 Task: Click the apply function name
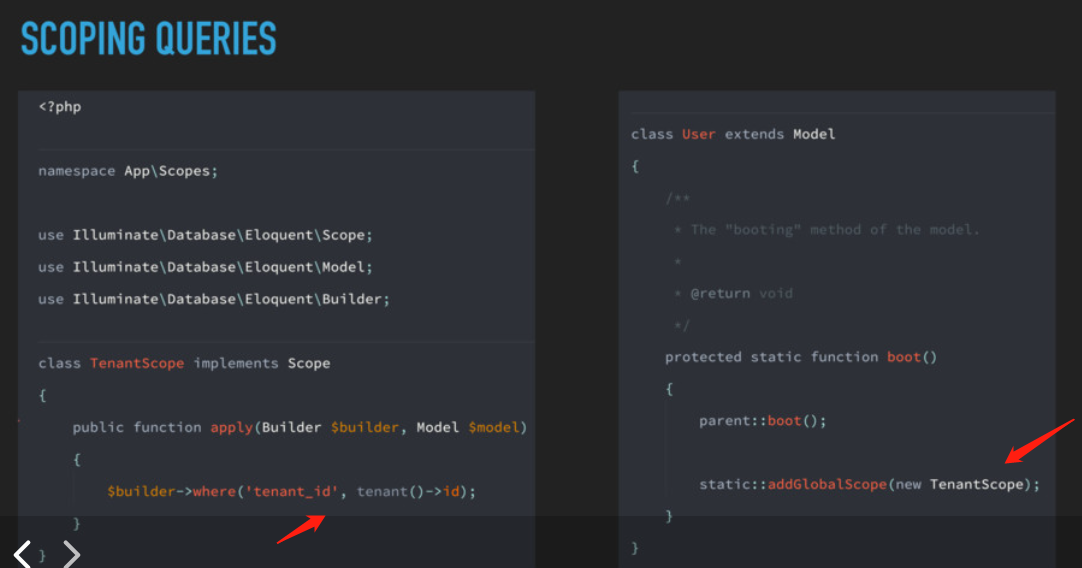[231, 428]
